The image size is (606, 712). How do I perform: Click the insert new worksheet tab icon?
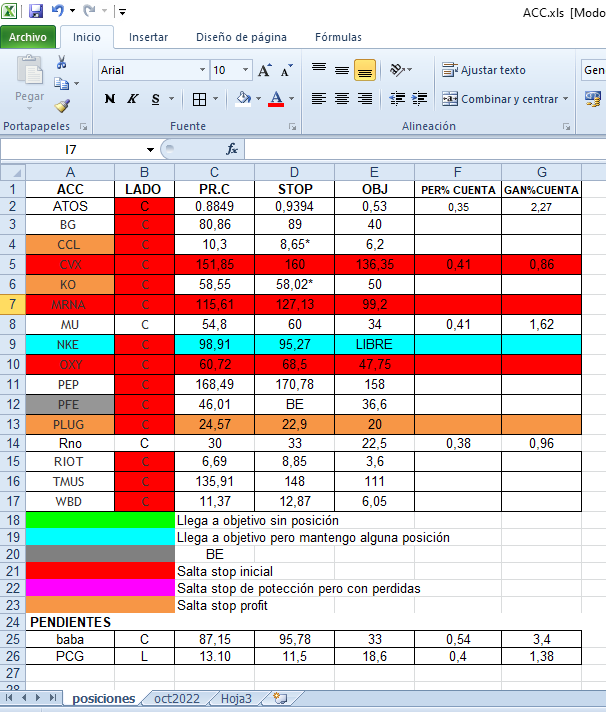280,698
